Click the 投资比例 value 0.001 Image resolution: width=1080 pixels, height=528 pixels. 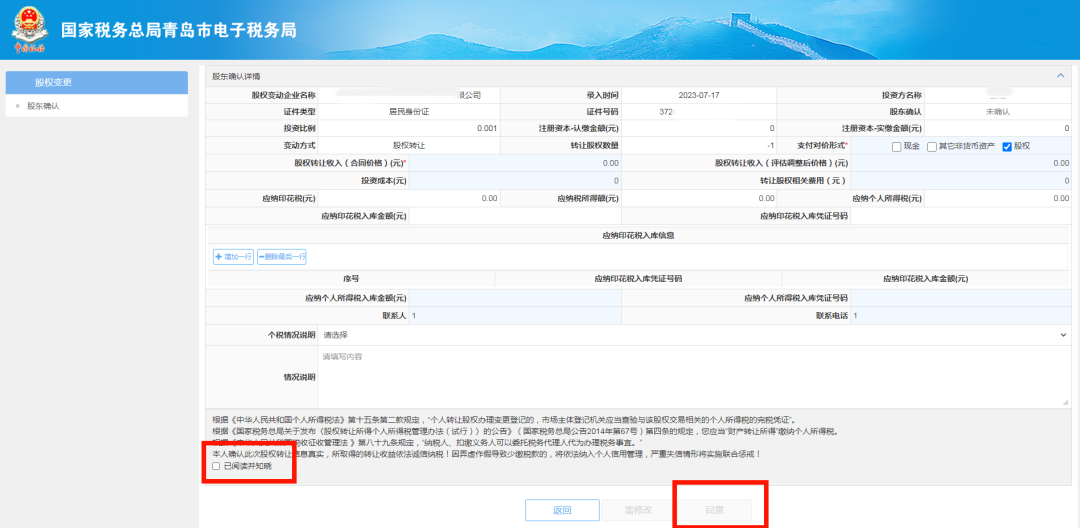486,128
